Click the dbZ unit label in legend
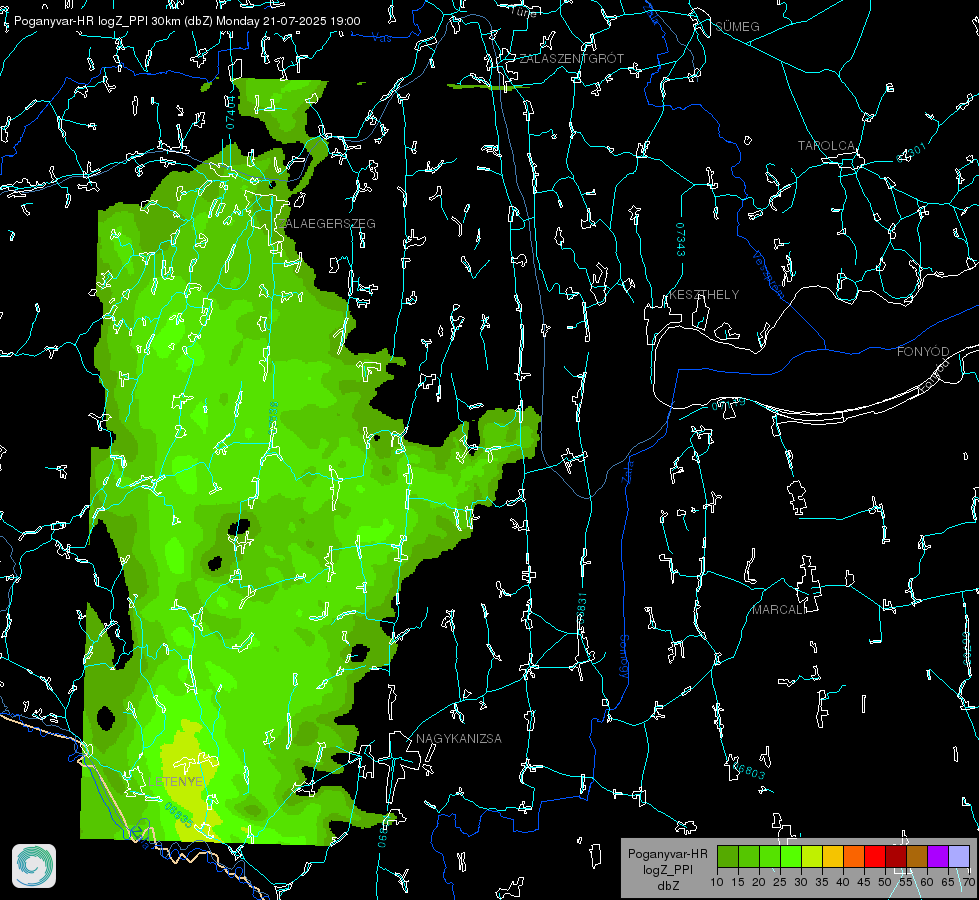Screen dimensions: 979x900 point(668,886)
